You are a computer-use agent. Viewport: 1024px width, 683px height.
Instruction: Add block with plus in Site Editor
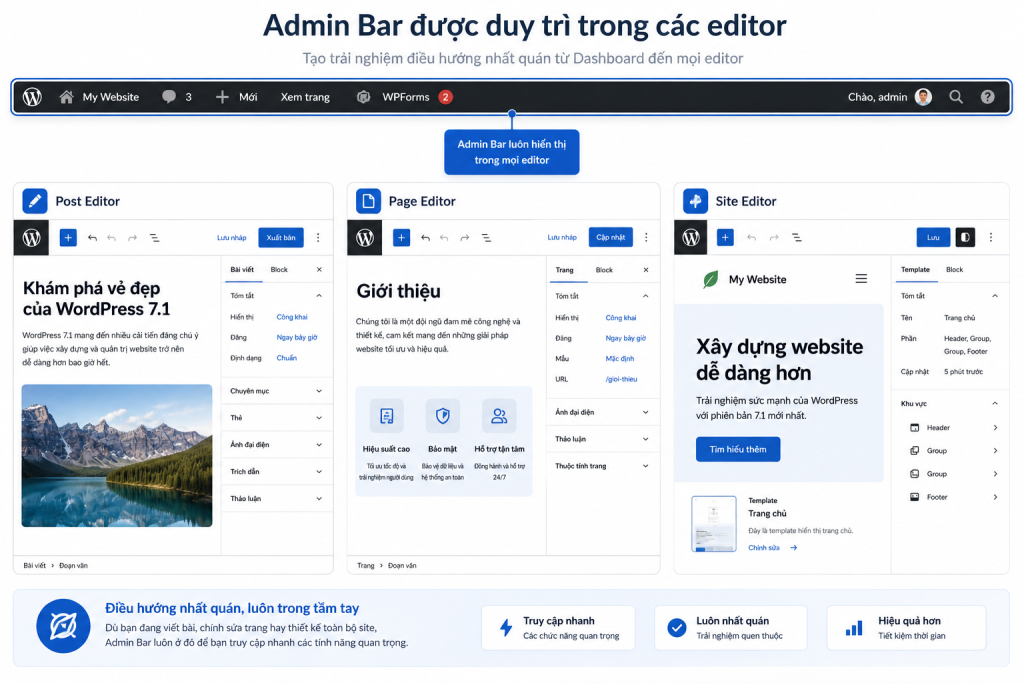click(725, 238)
